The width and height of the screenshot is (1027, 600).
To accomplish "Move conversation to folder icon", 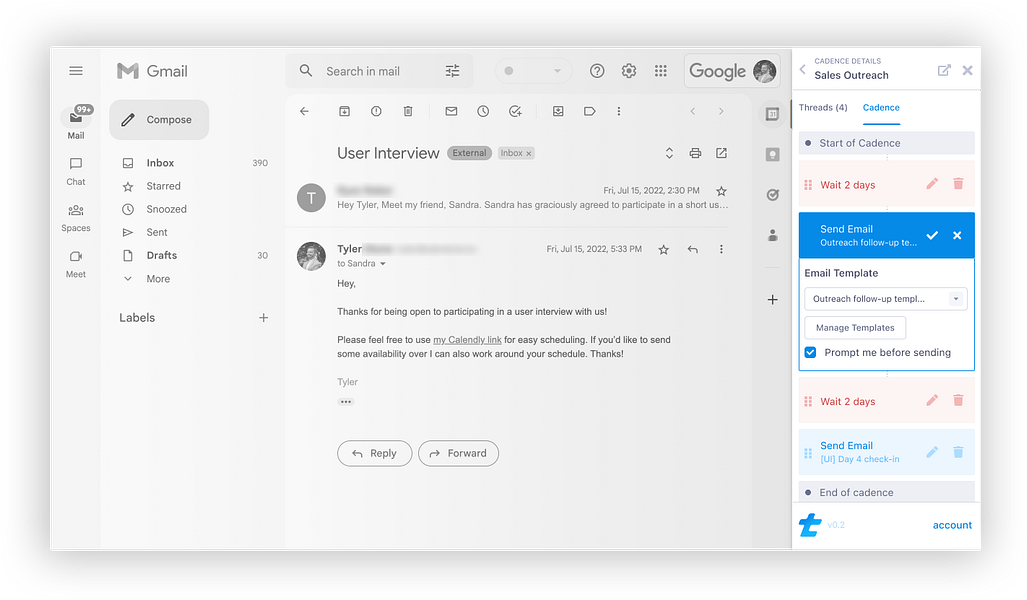I will click(x=558, y=111).
